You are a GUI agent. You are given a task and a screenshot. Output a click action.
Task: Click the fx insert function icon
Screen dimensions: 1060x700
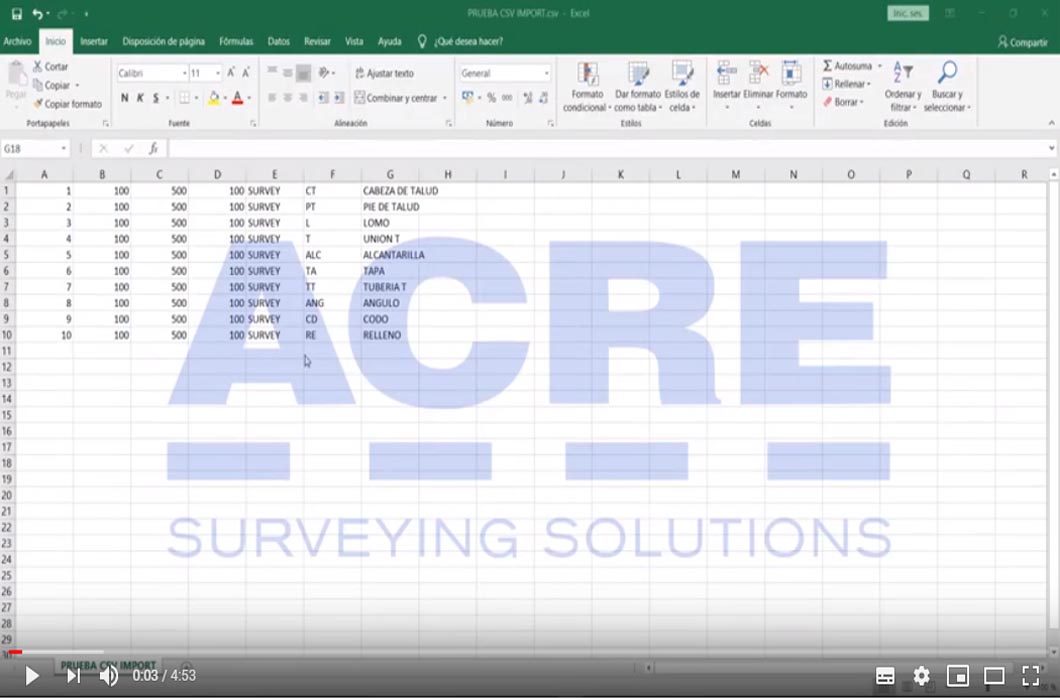[x=153, y=148]
